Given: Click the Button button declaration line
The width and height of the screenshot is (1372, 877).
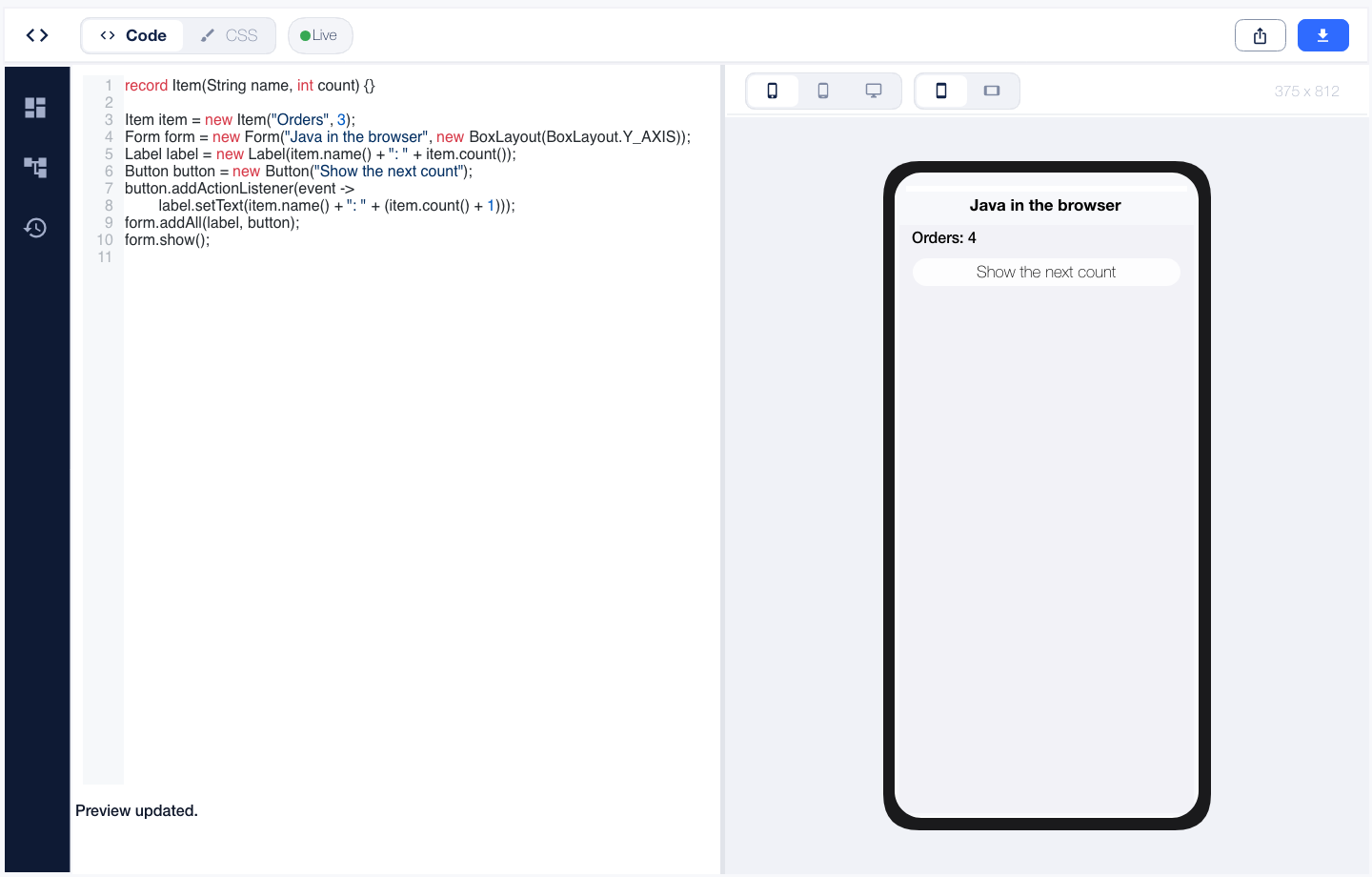Looking at the screenshot, I should [x=298, y=172].
